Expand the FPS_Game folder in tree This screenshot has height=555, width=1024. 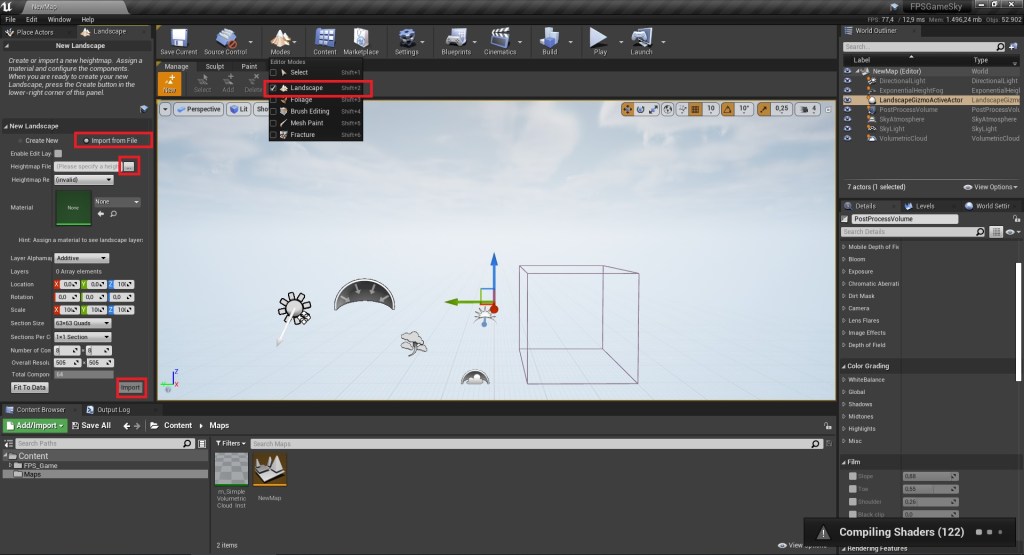point(11,465)
